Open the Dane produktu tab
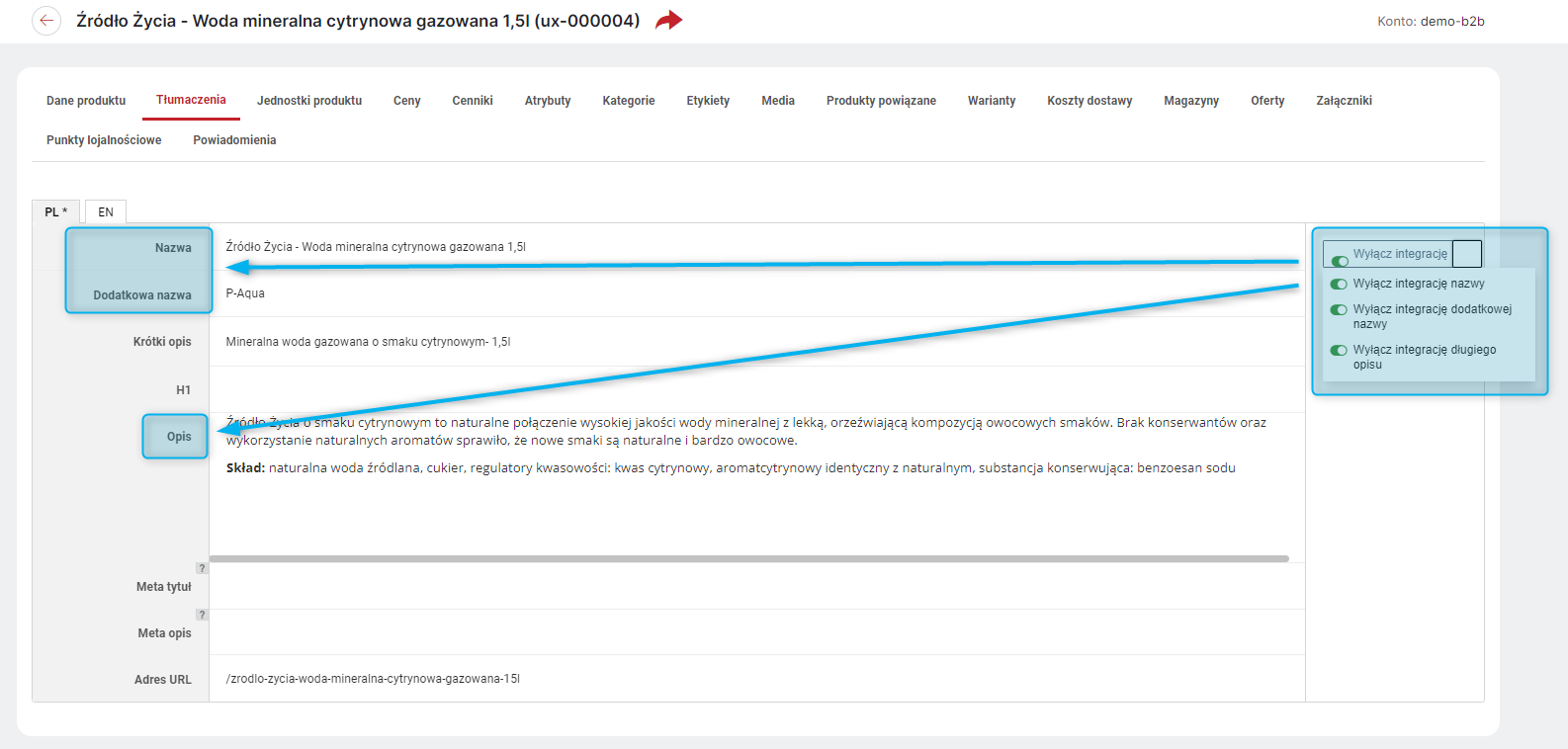Image resolution: width=1568 pixels, height=749 pixels. tap(86, 101)
